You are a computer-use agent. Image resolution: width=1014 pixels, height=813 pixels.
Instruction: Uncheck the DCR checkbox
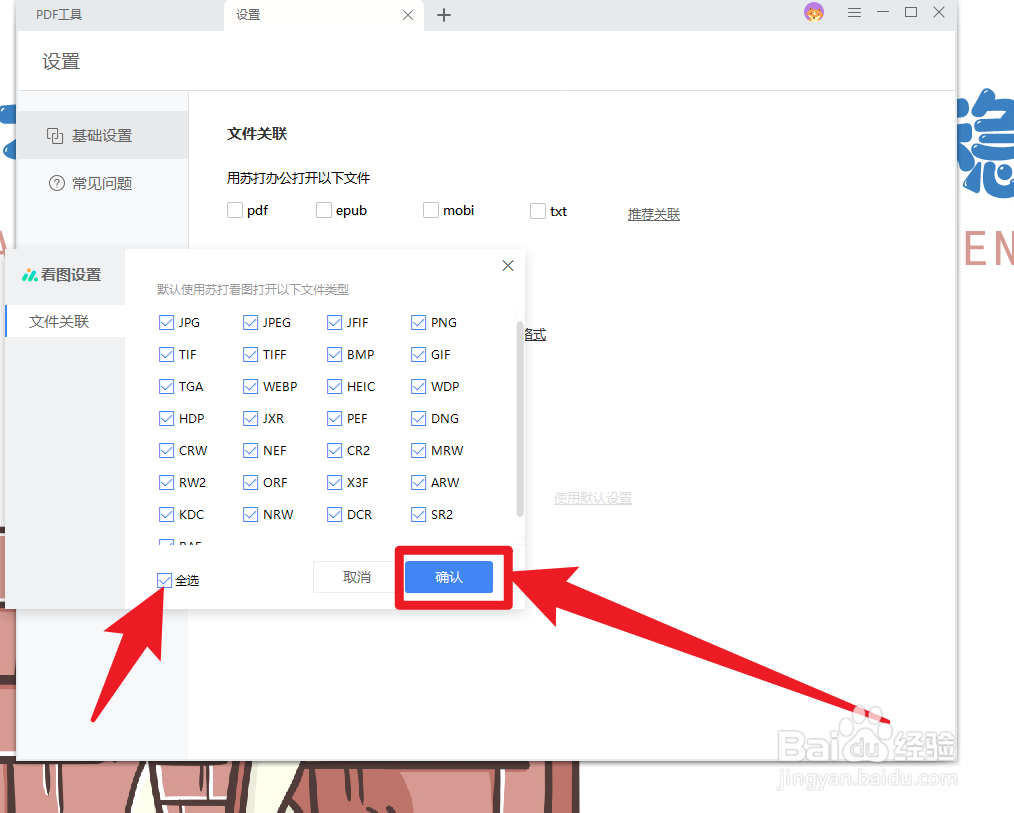[334, 514]
